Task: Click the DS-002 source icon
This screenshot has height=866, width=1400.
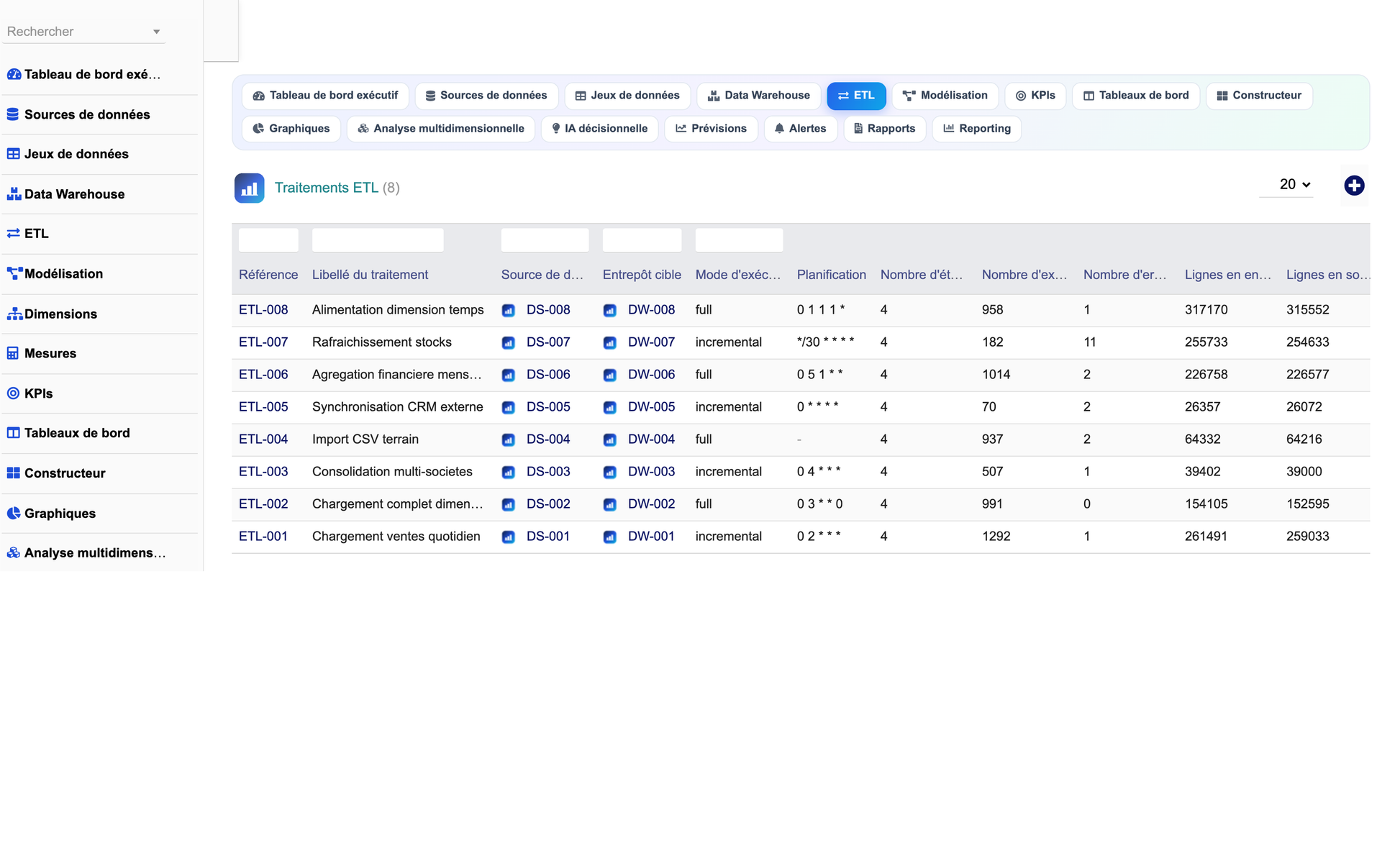Action: coord(508,505)
